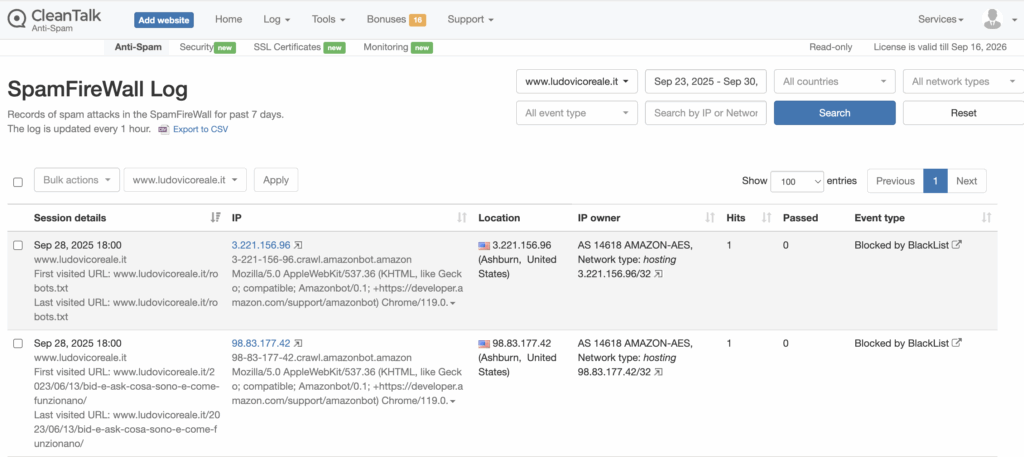Open the website filter www.ludovicoreale.it dropdown
Image resolution: width=1024 pixels, height=457 pixels.
[x=577, y=82]
